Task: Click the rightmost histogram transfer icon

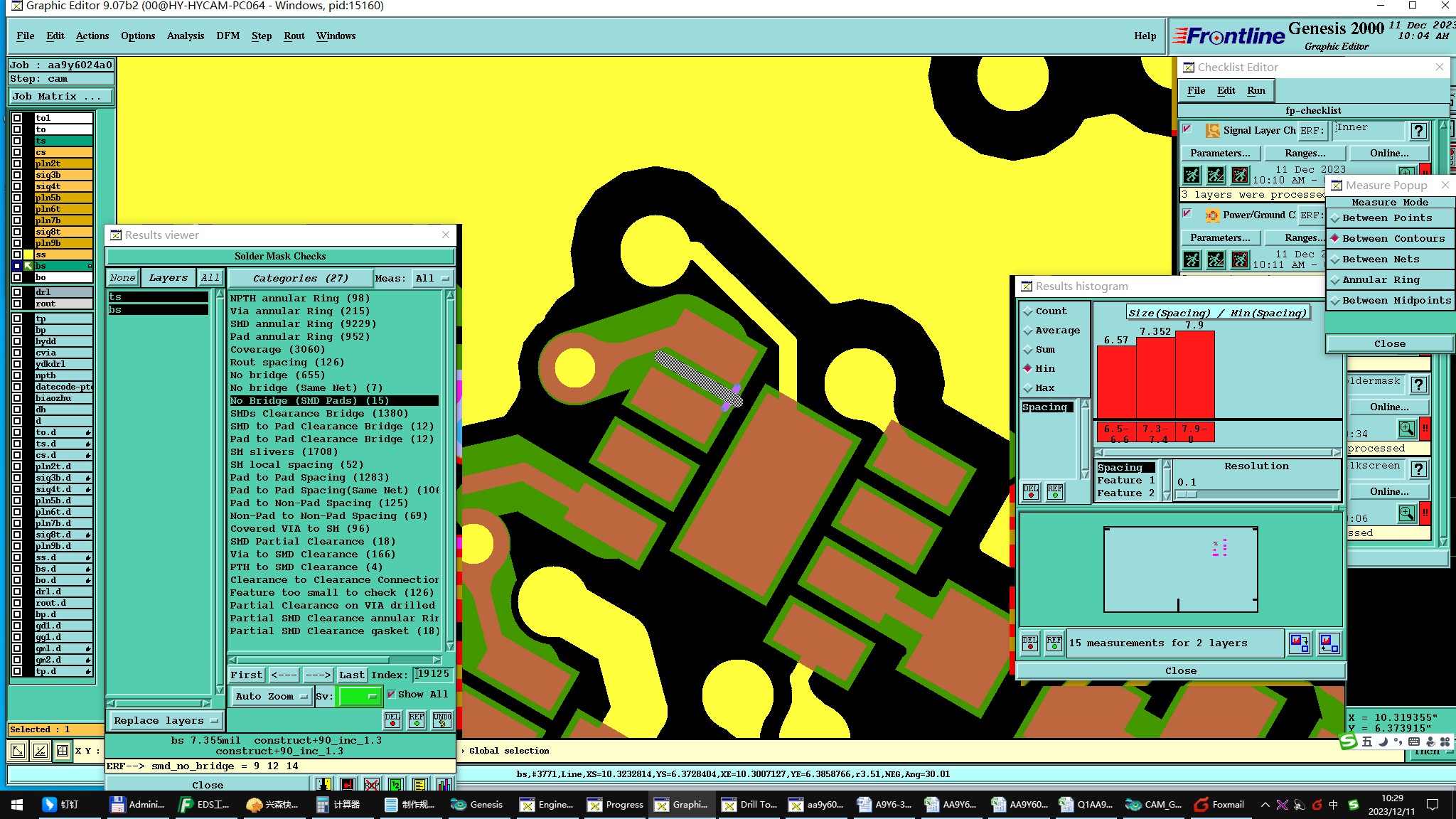Action: [x=1329, y=643]
